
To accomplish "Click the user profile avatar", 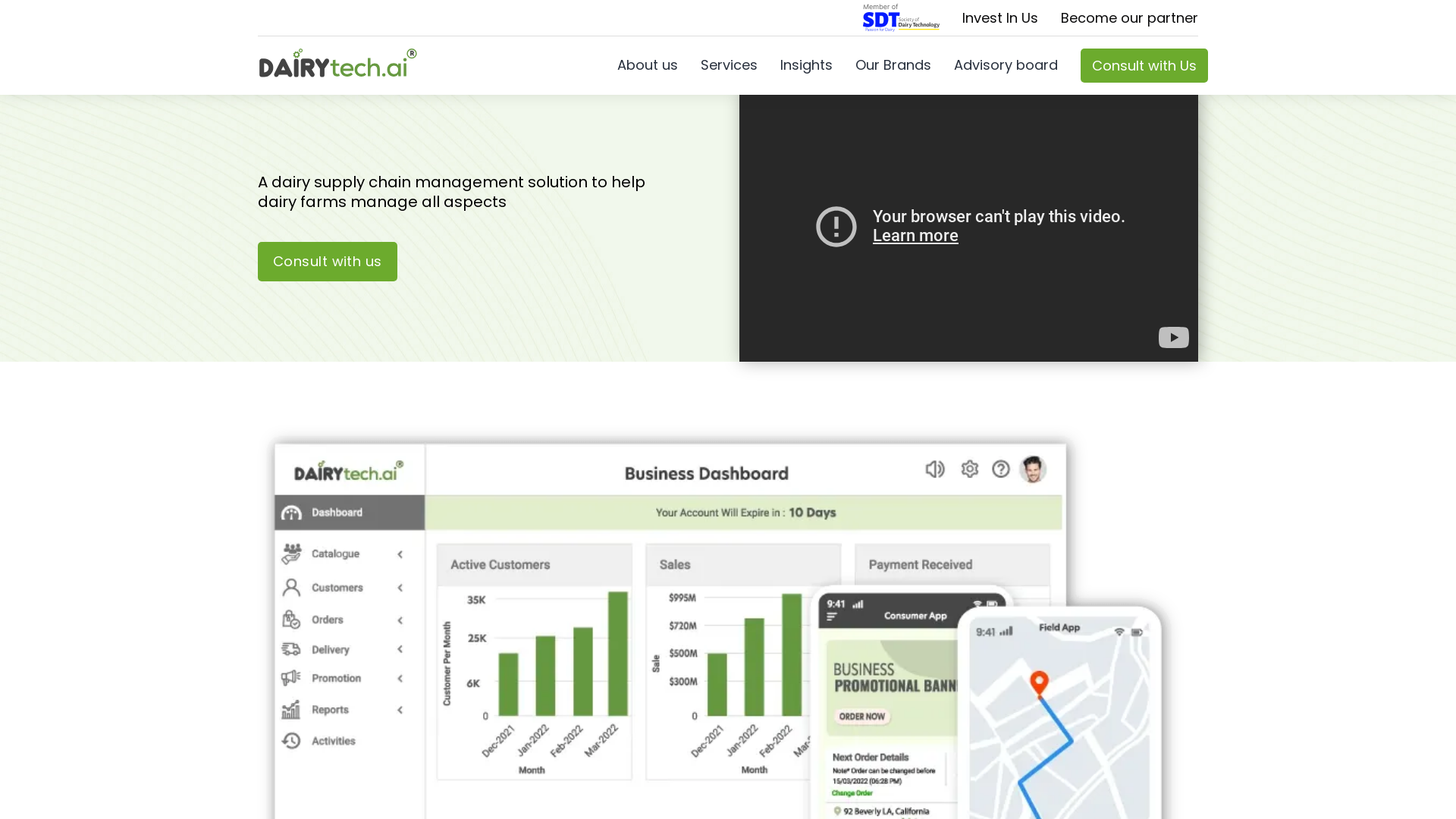I will (x=1033, y=469).
